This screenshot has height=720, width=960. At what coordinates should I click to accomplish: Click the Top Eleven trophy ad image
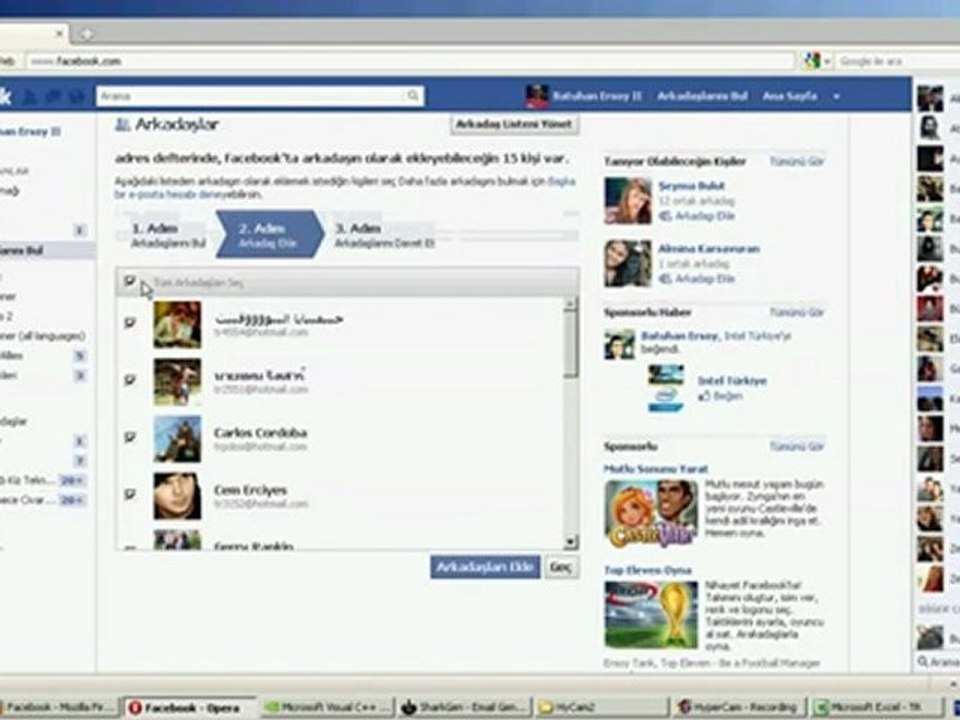click(x=651, y=614)
